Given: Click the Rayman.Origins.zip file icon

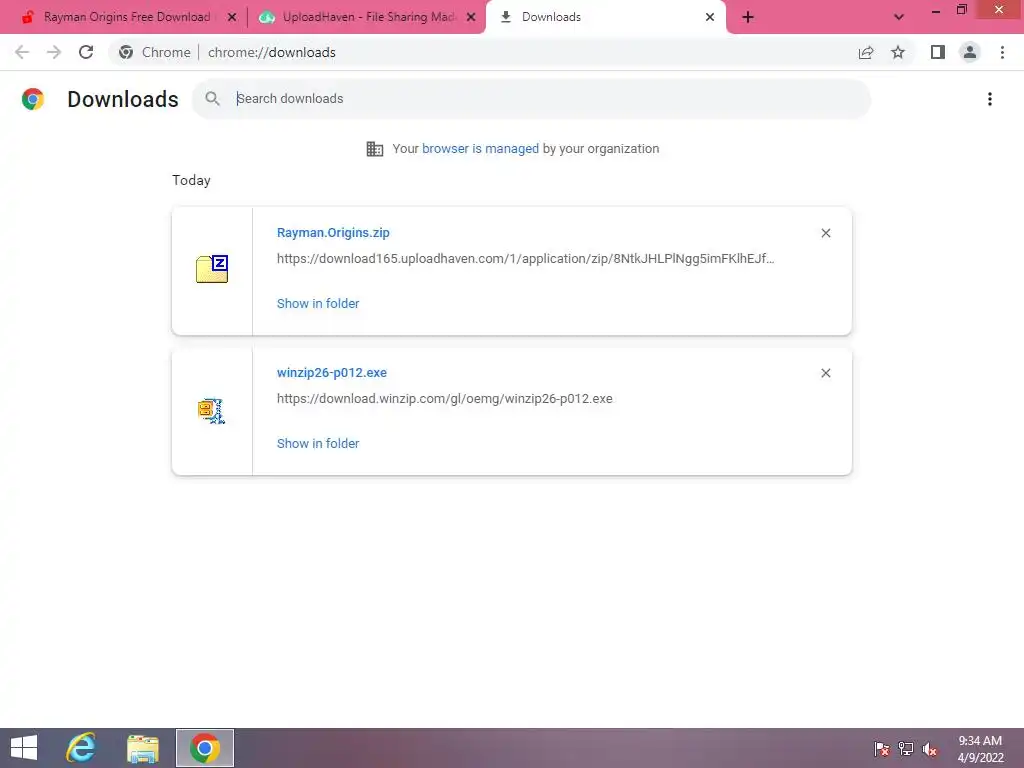Looking at the screenshot, I should point(212,269).
